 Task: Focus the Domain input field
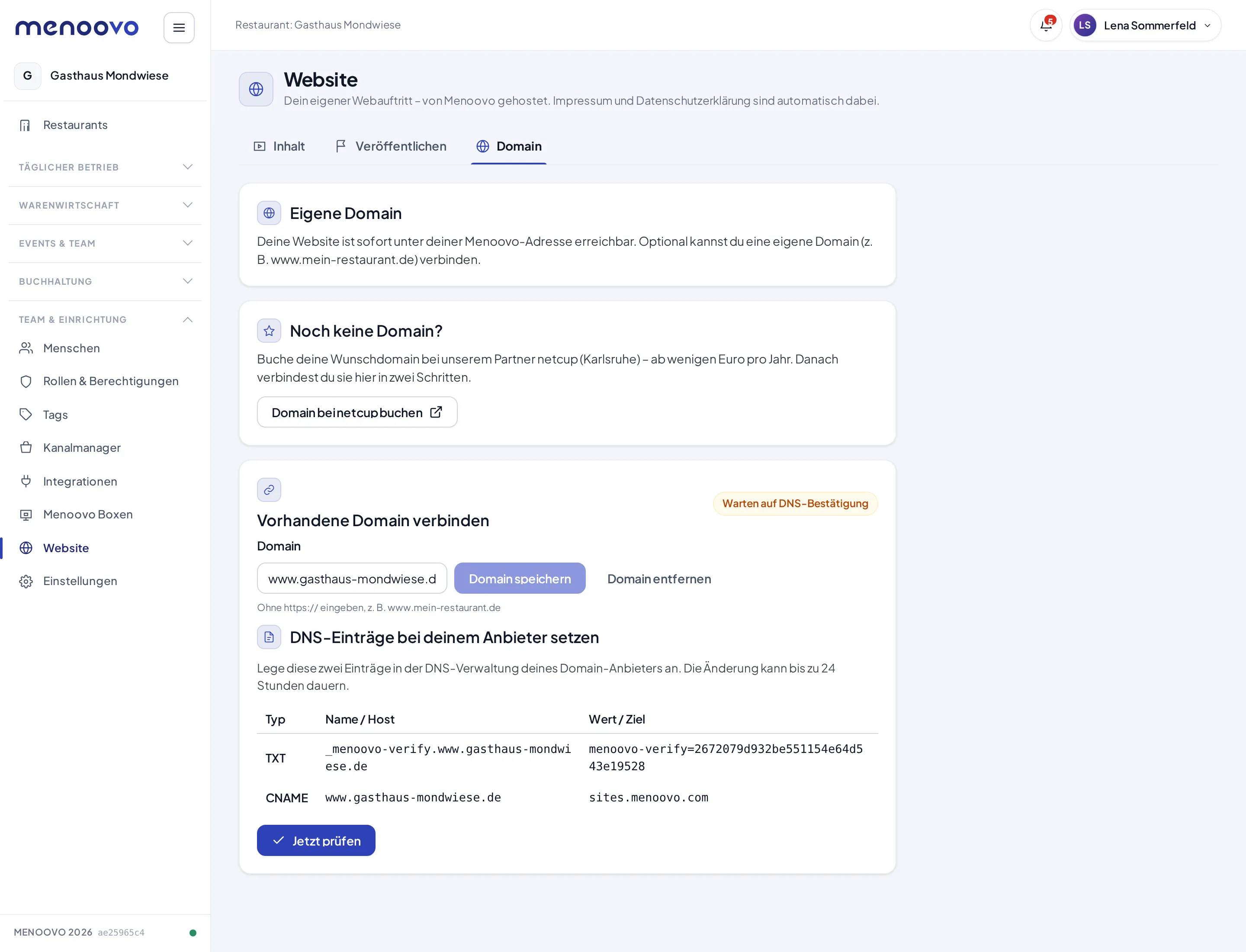point(352,579)
